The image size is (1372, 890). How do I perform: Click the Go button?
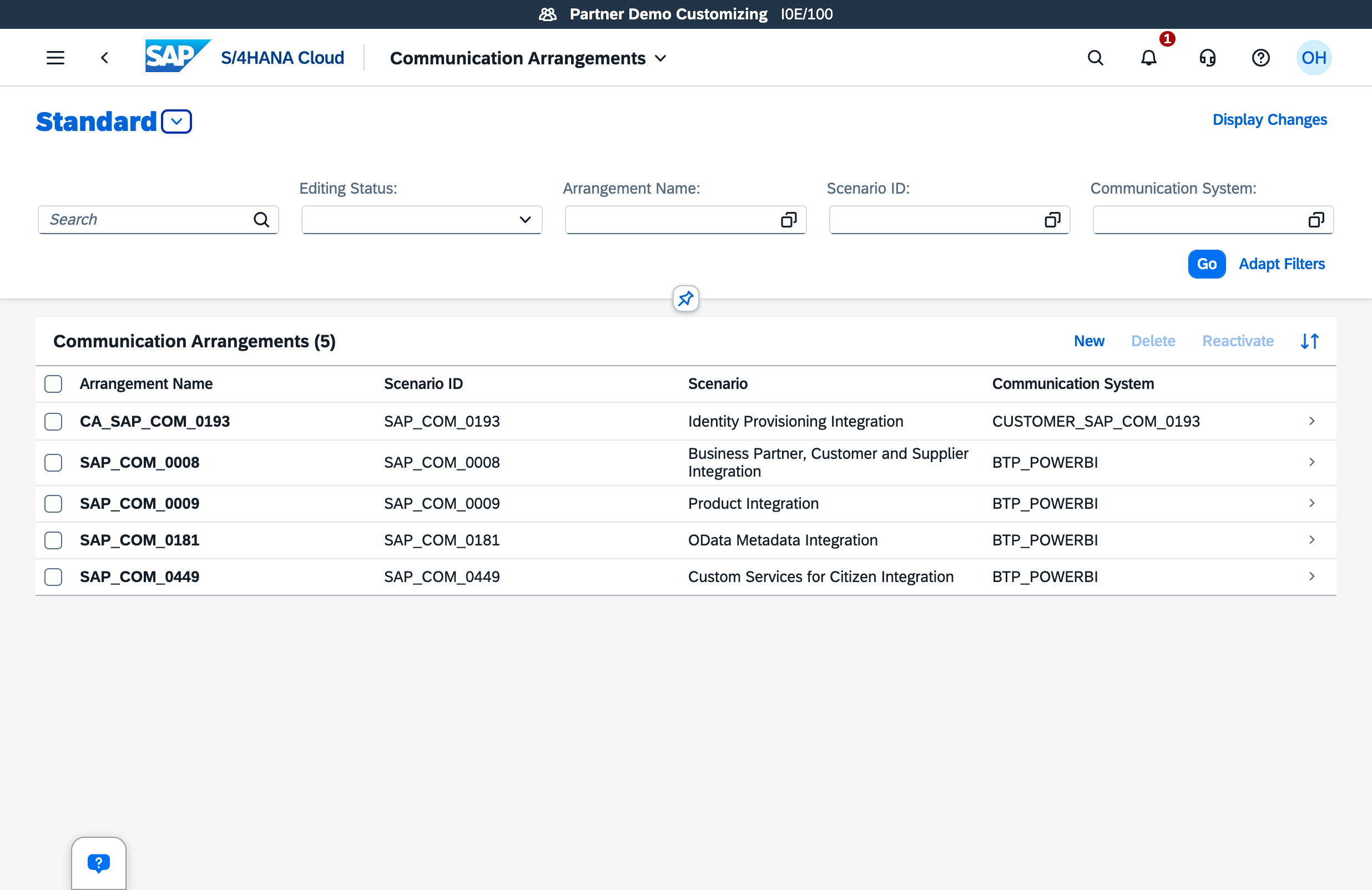[x=1207, y=264]
